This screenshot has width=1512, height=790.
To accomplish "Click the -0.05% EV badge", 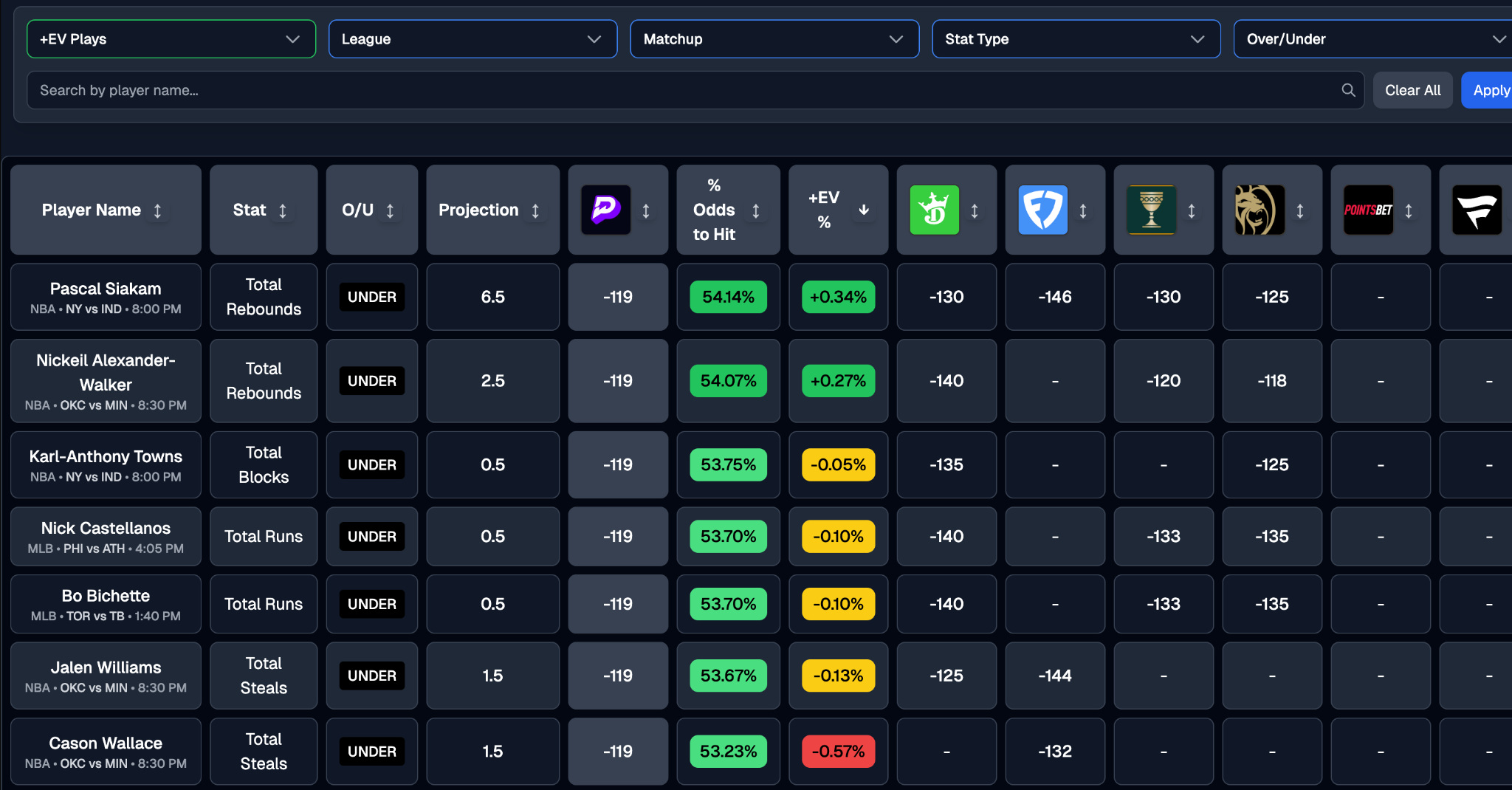I will (x=839, y=465).
